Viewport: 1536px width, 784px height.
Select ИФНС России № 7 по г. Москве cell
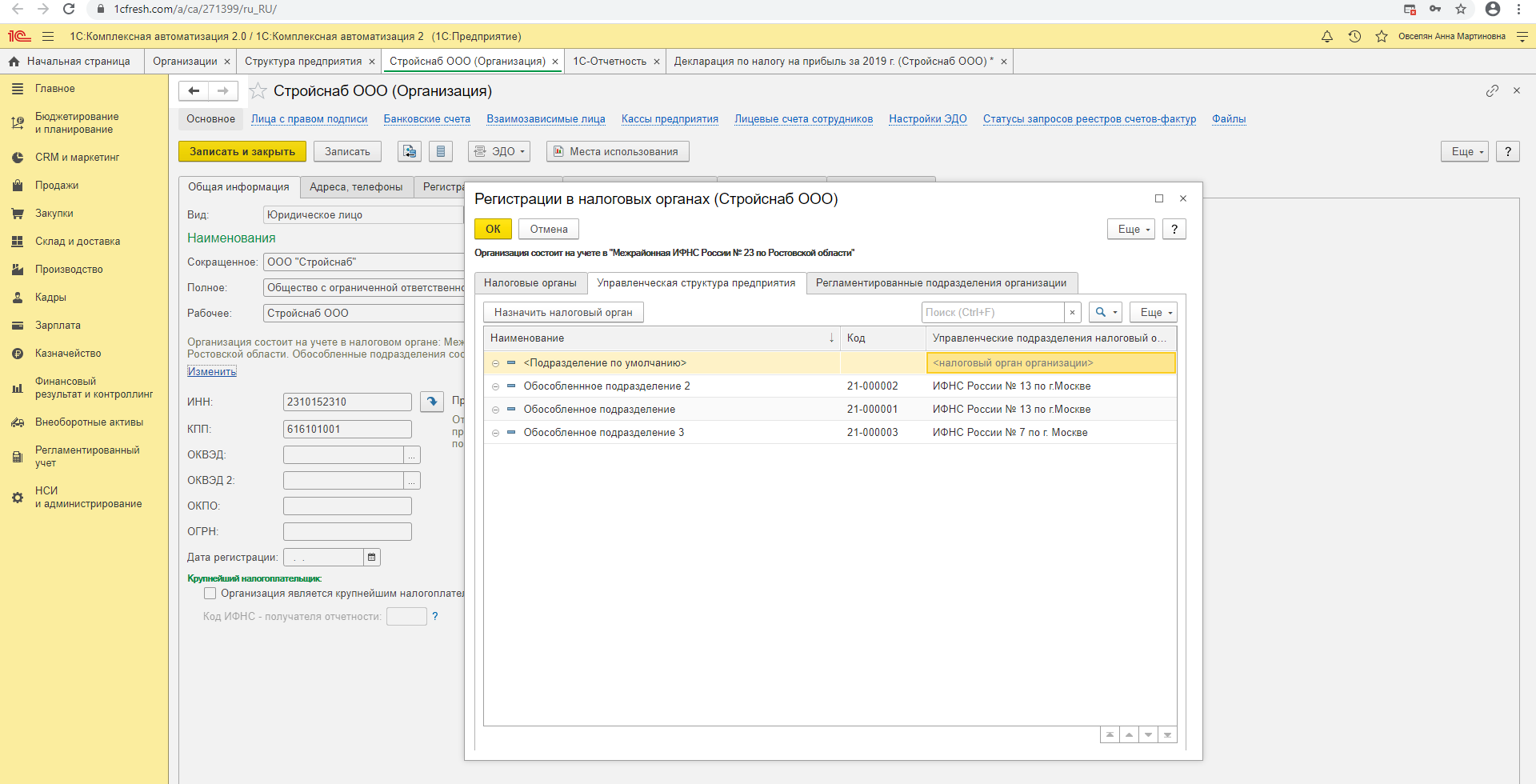[1050, 433]
